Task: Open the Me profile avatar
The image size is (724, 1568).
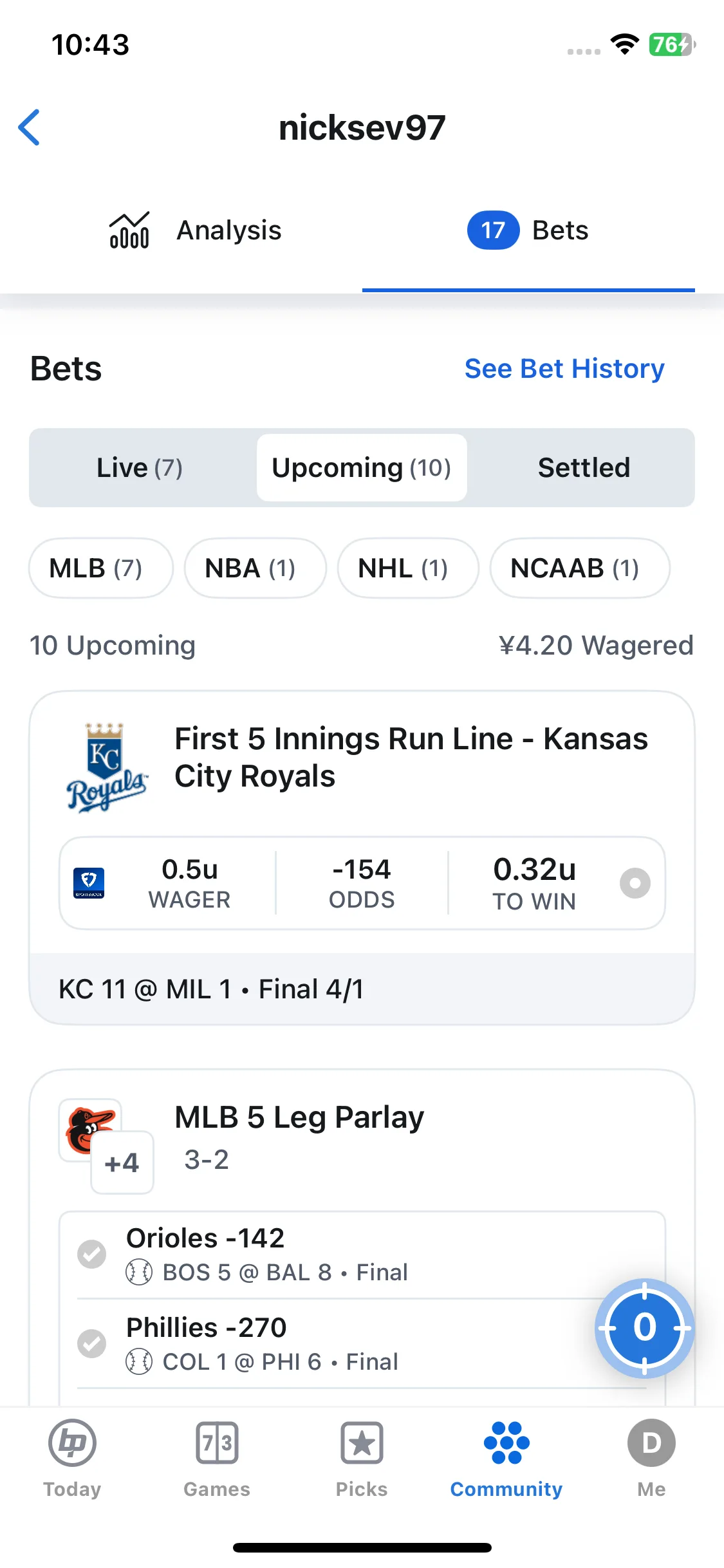Action: 651,1443
